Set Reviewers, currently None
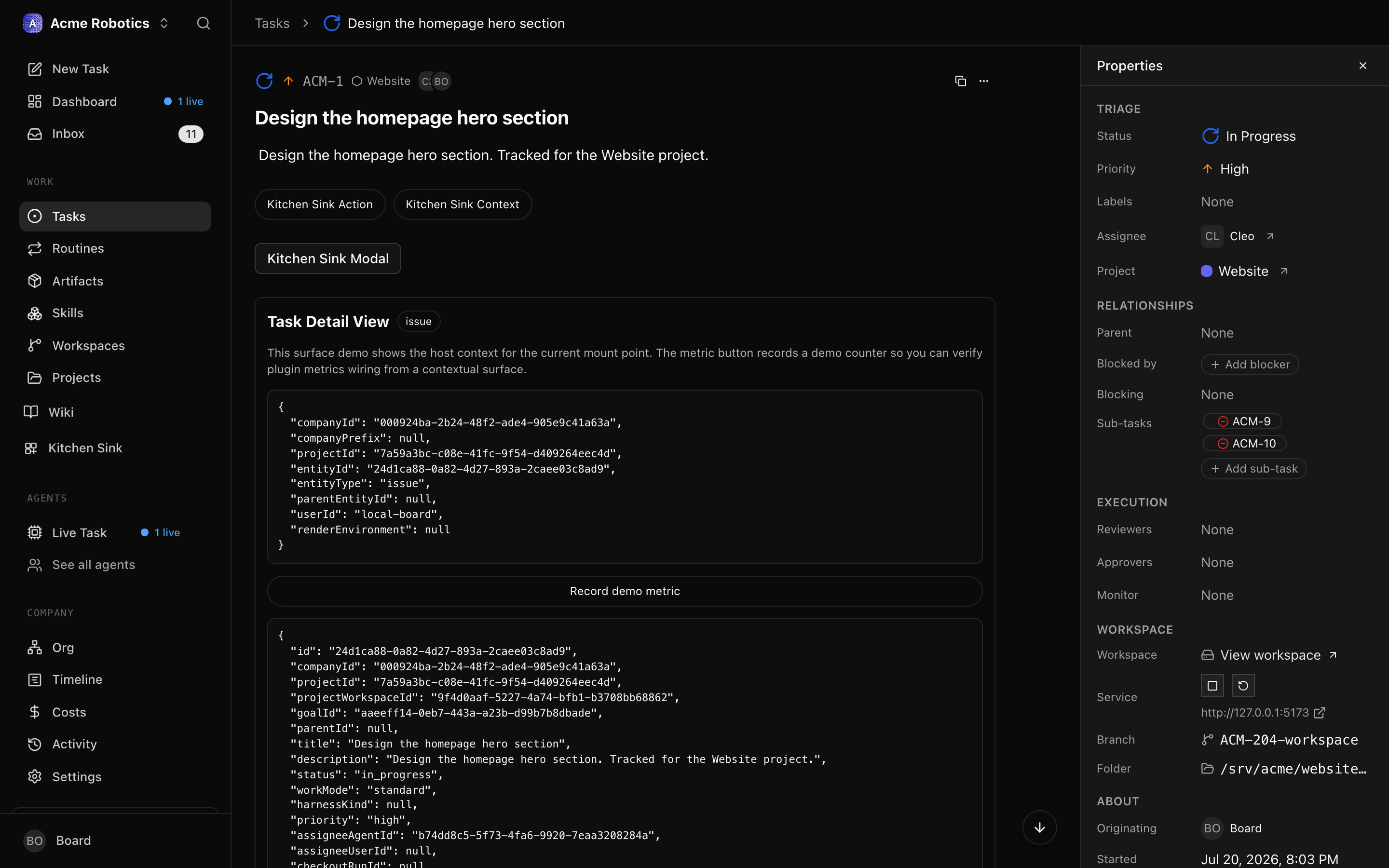This screenshot has width=1389, height=868. coord(1217,529)
